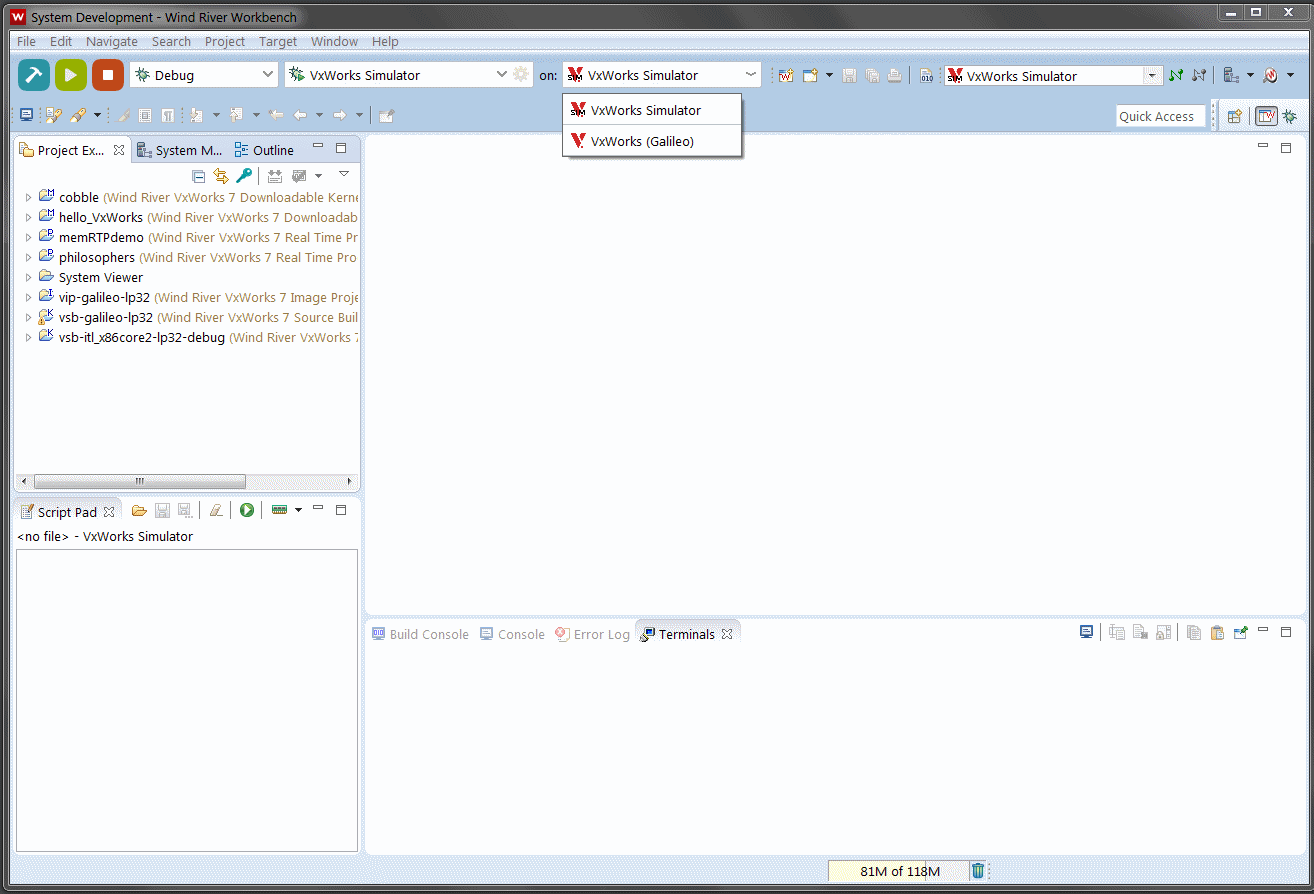The image size is (1314, 894).
Task: Click the green Connect target icon
Action: tap(1176, 75)
